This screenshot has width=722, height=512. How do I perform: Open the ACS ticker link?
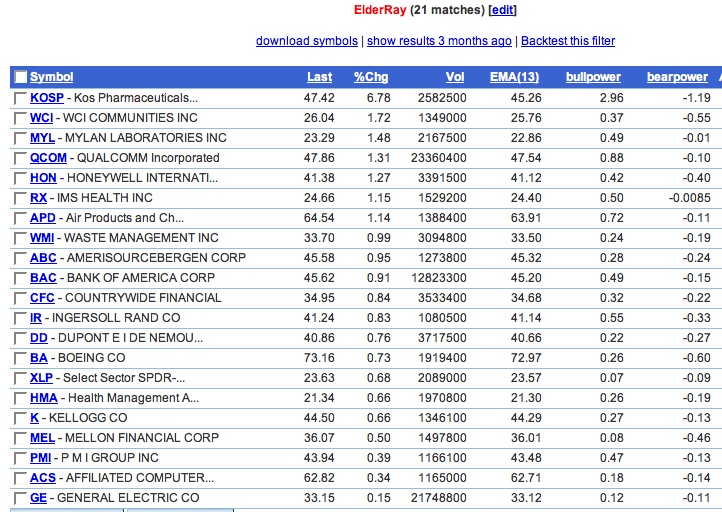43,478
